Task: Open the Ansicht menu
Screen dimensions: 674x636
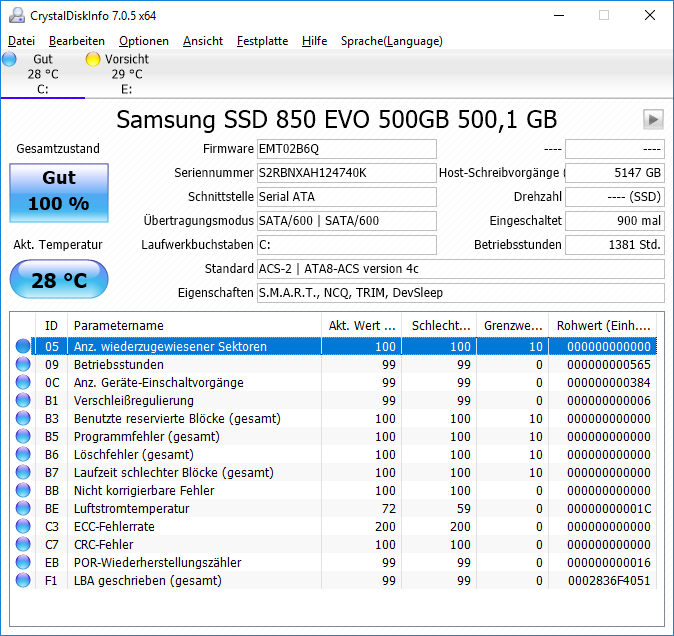Action: coord(203,41)
